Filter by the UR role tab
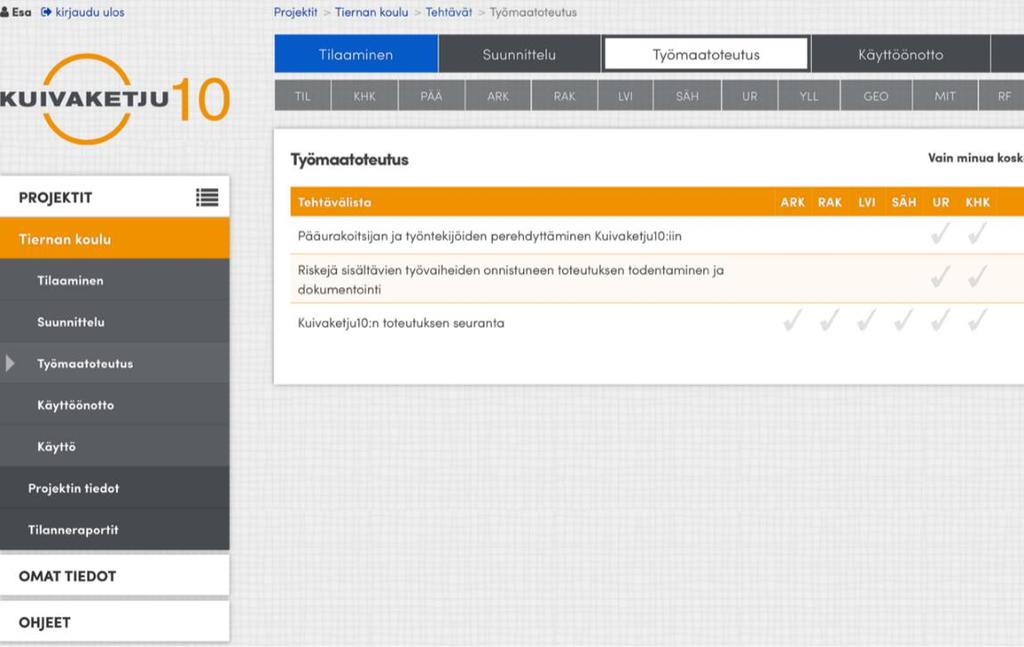 [750, 96]
